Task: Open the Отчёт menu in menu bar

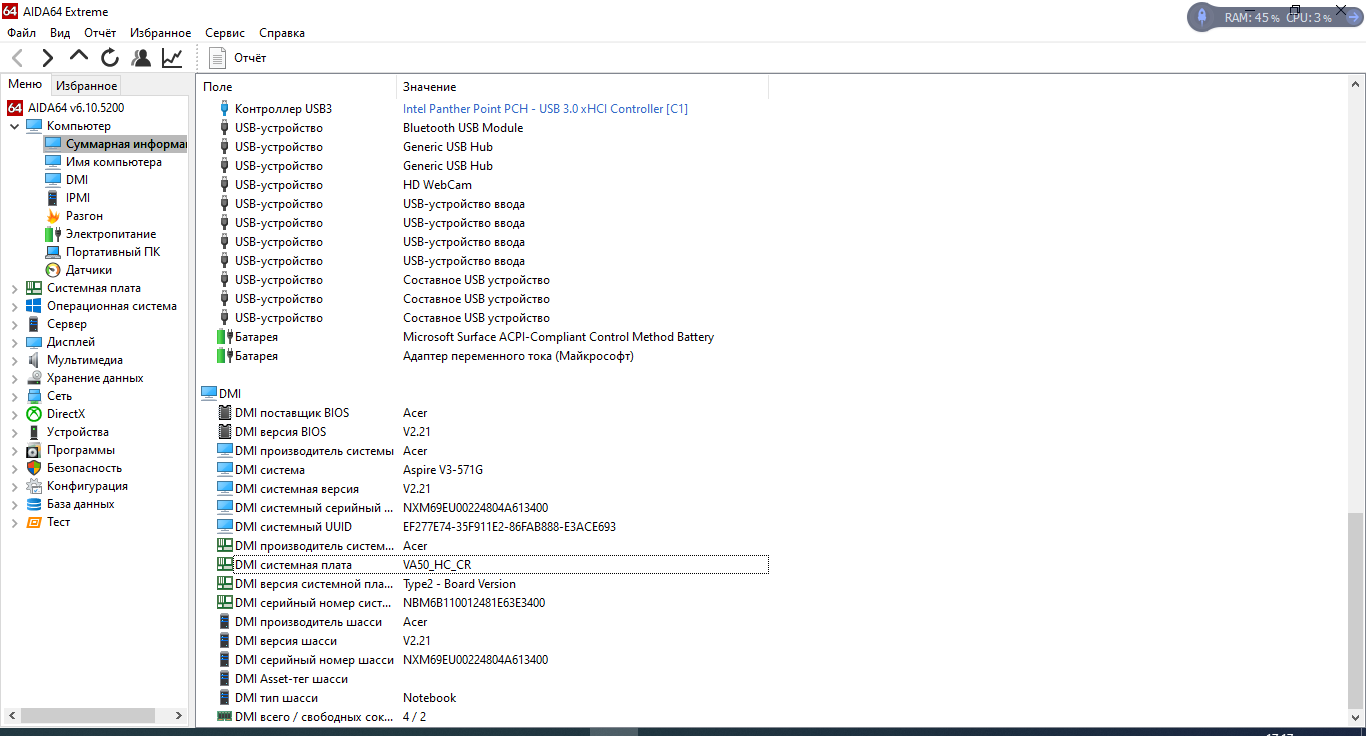Action: (100, 33)
